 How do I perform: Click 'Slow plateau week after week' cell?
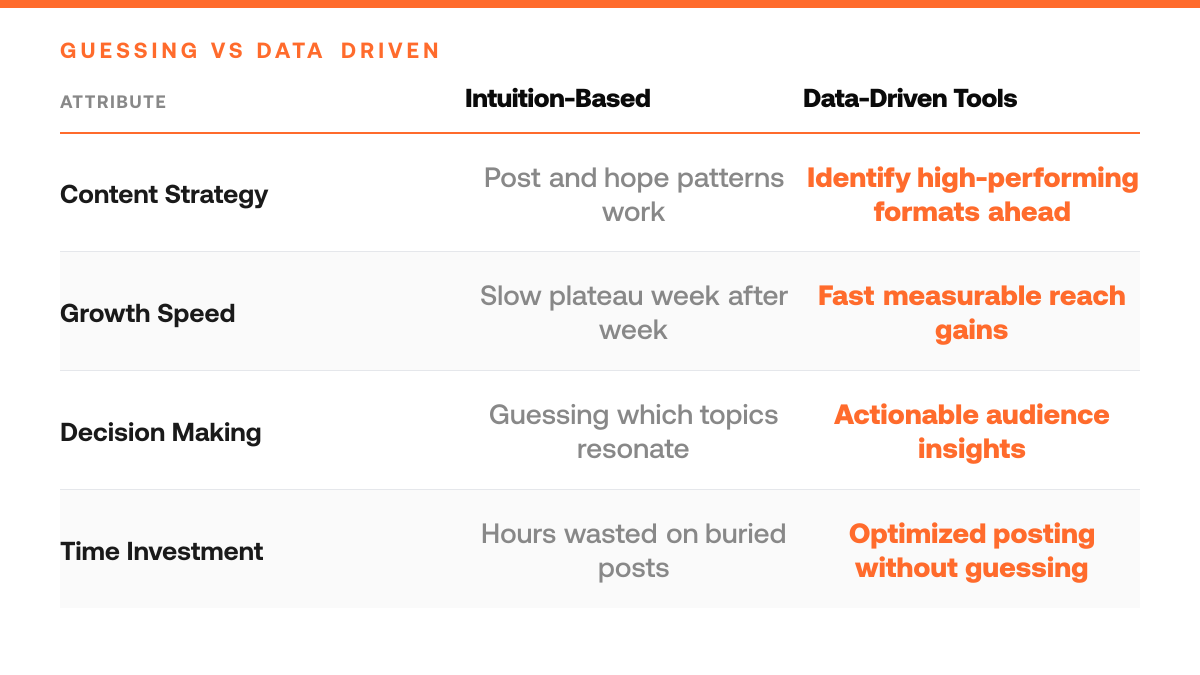click(634, 313)
